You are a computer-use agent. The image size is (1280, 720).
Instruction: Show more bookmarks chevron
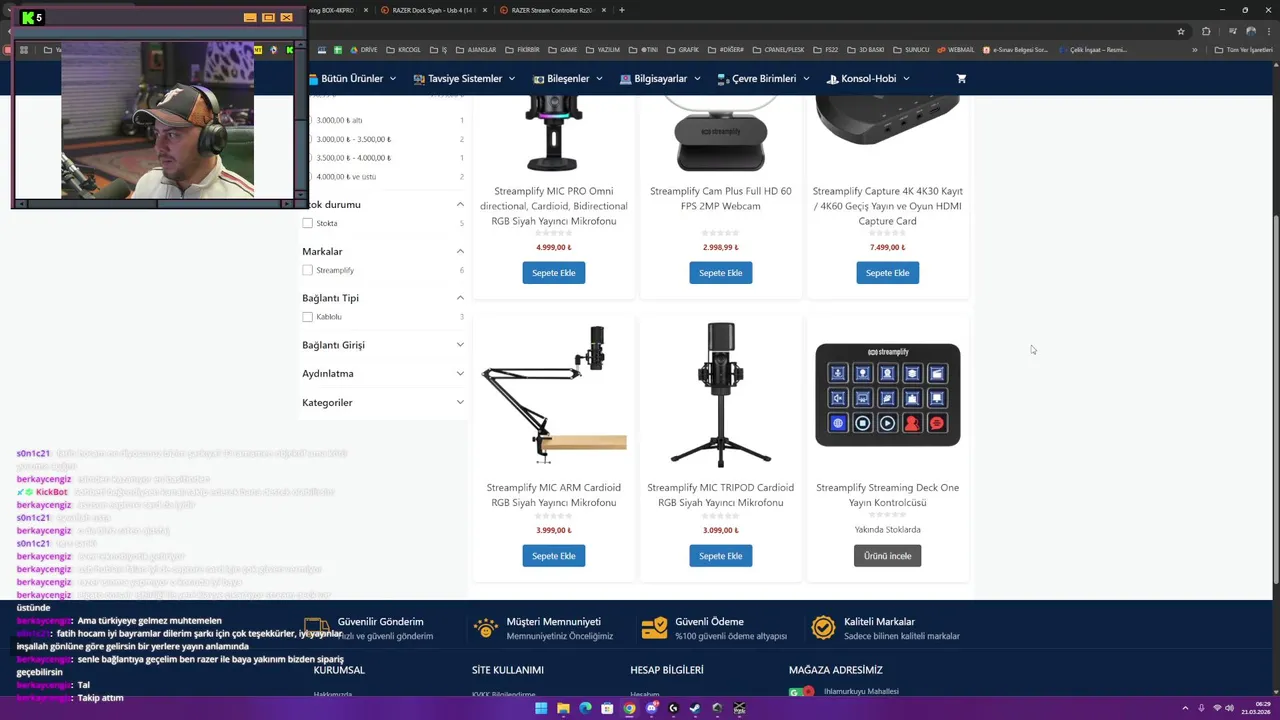(1194, 49)
